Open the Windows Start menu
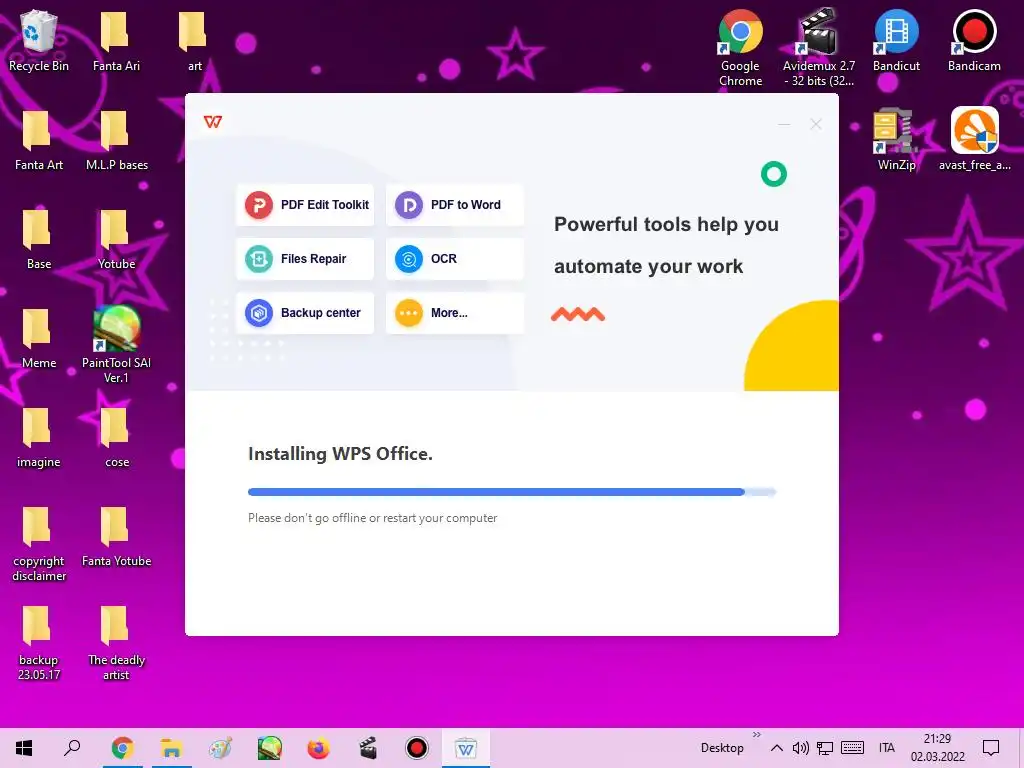Viewport: 1024px width, 768px height. (24, 748)
